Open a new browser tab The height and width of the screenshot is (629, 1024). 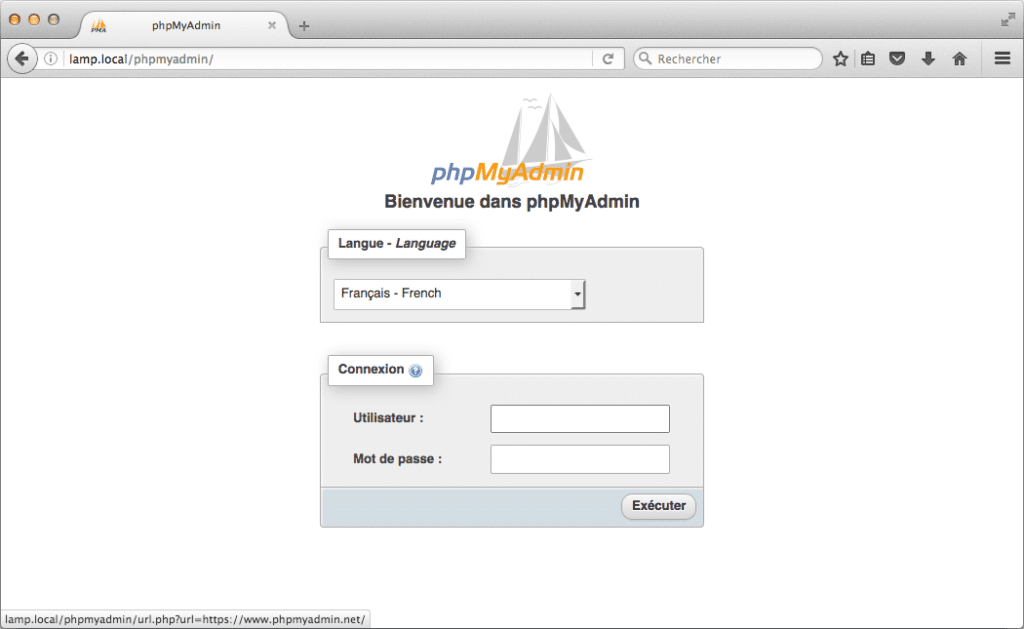(x=303, y=25)
